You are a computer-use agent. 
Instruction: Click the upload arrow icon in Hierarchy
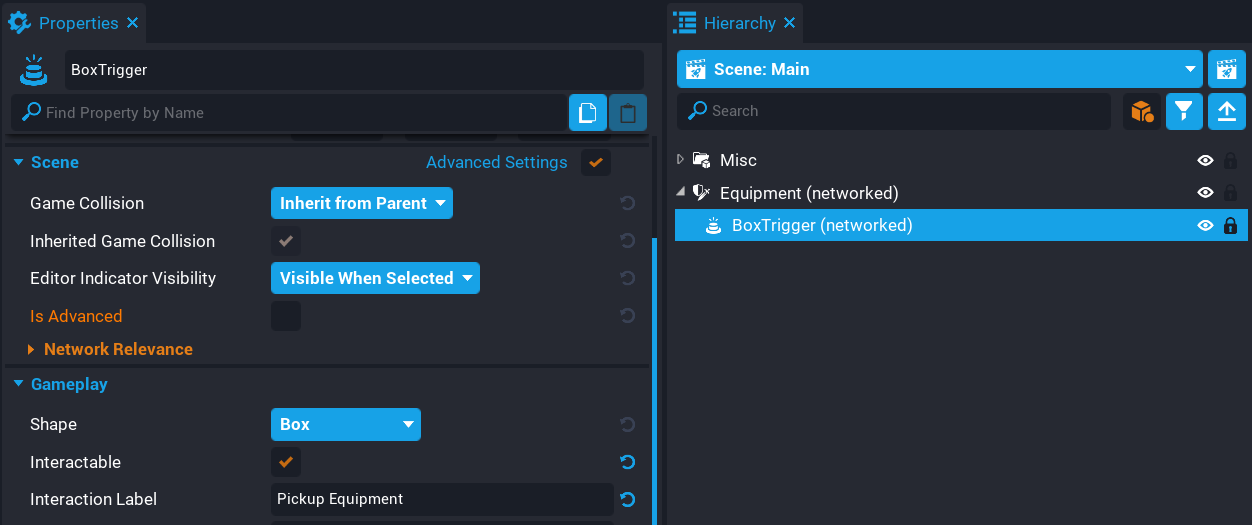pos(1226,111)
